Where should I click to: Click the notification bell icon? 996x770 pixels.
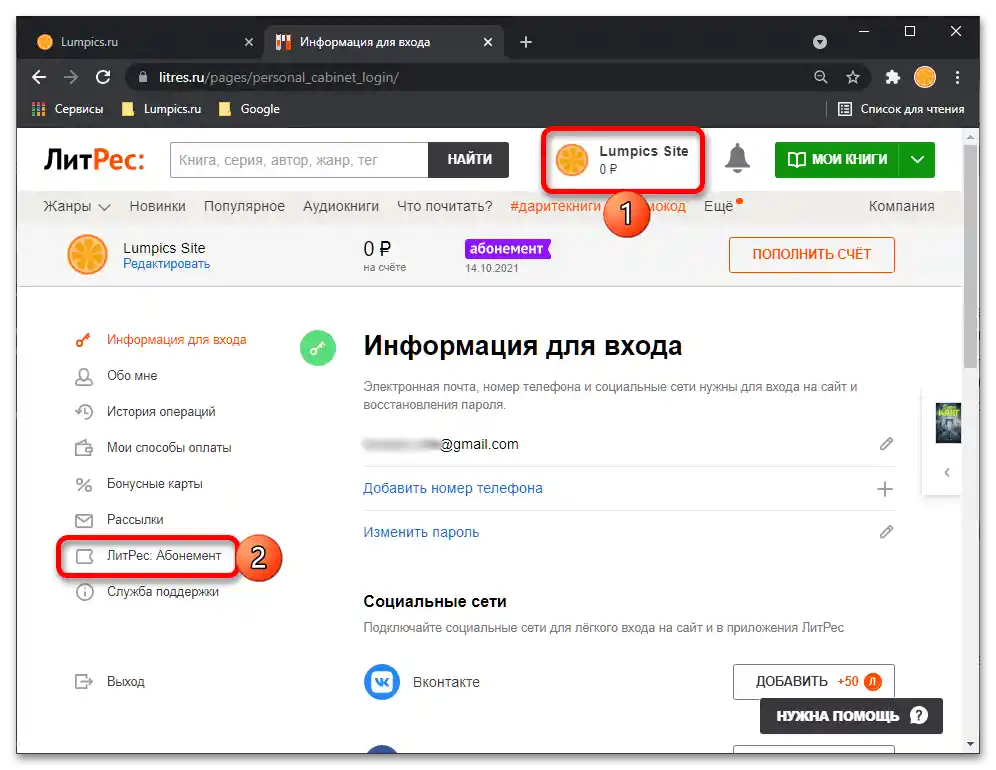point(737,158)
